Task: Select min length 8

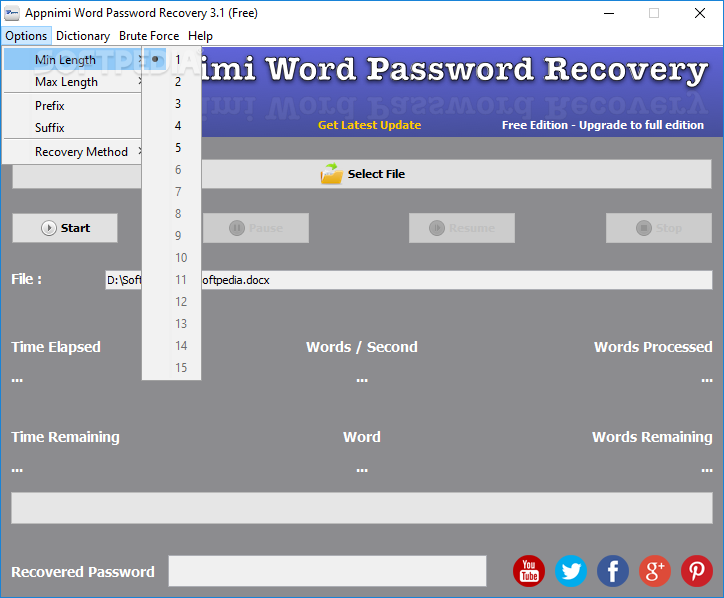Action: [x=171, y=214]
